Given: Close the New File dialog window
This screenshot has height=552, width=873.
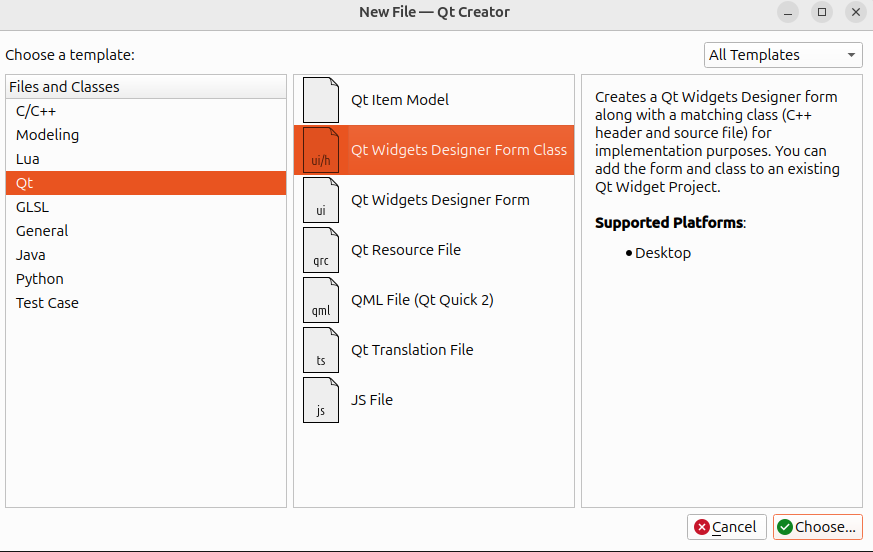Looking at the screenshot, I should 856,12.
